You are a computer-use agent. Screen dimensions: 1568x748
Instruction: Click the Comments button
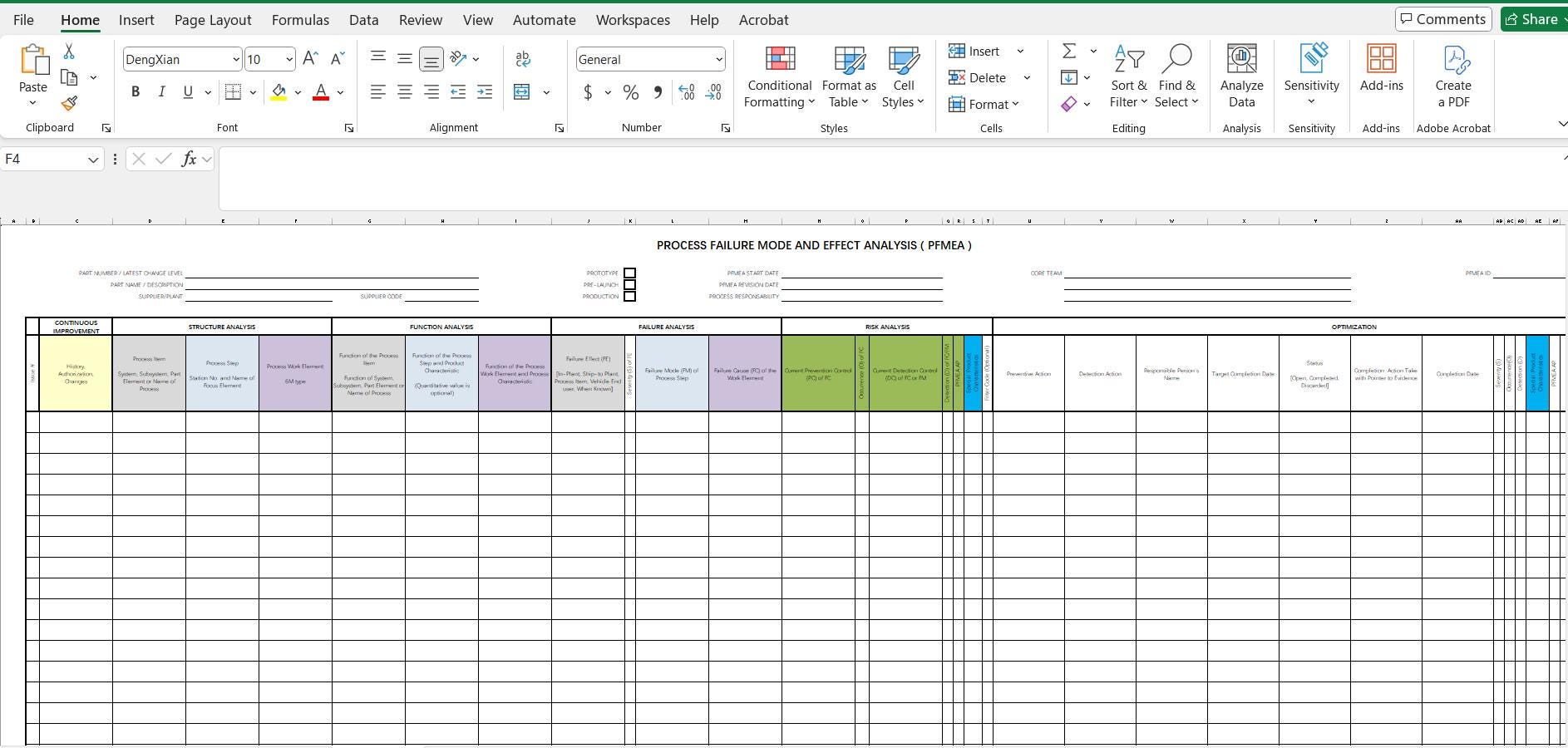(1443, 19)
